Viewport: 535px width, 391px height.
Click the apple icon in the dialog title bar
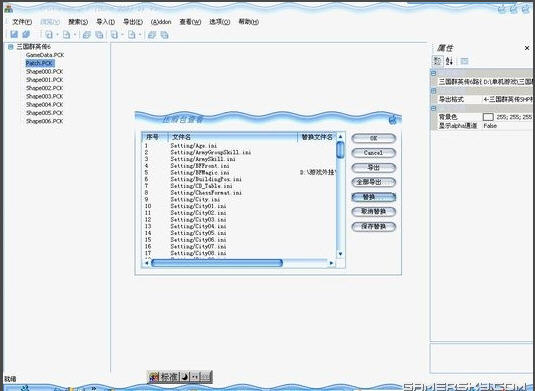393,119
